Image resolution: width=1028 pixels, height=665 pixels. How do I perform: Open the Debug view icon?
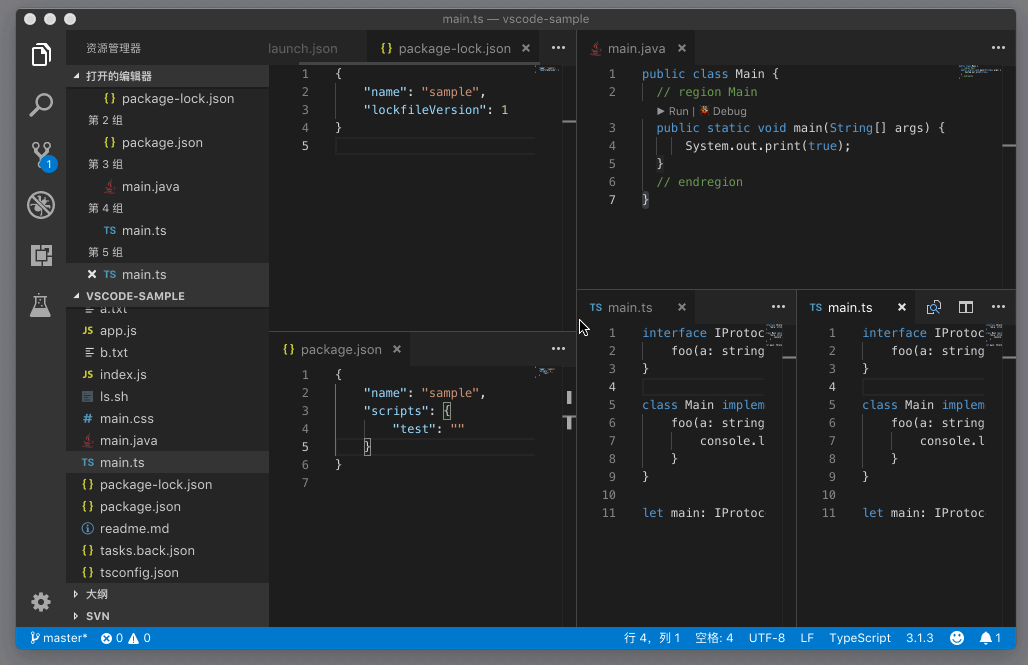point(41,205)
